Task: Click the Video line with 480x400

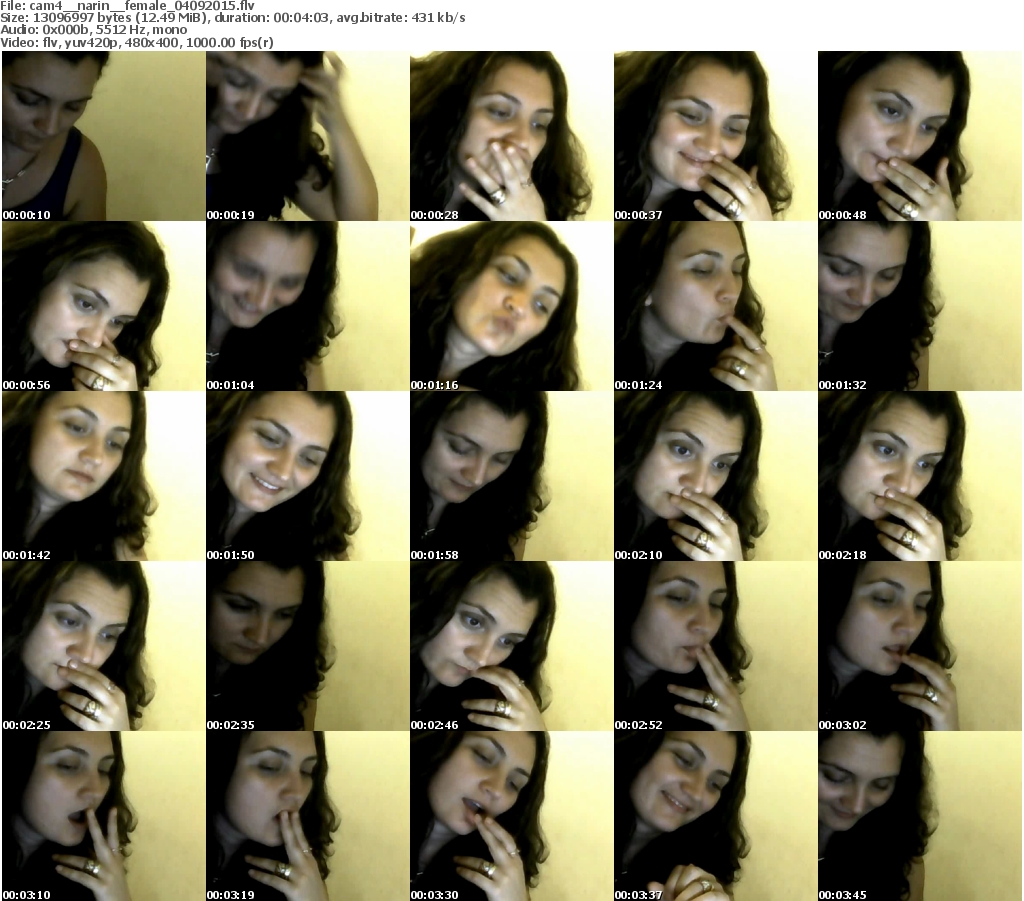Action: [136, 42]
